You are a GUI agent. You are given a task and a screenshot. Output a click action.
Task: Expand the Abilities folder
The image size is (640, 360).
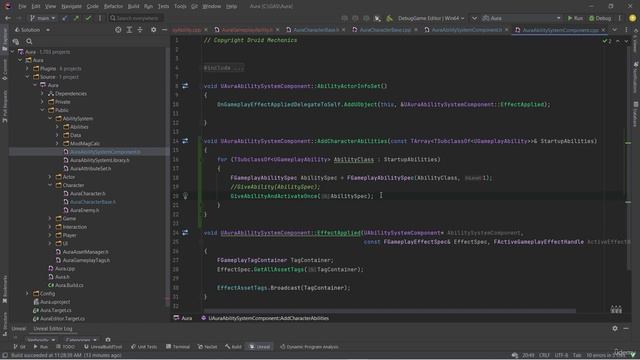pos(58,127)
